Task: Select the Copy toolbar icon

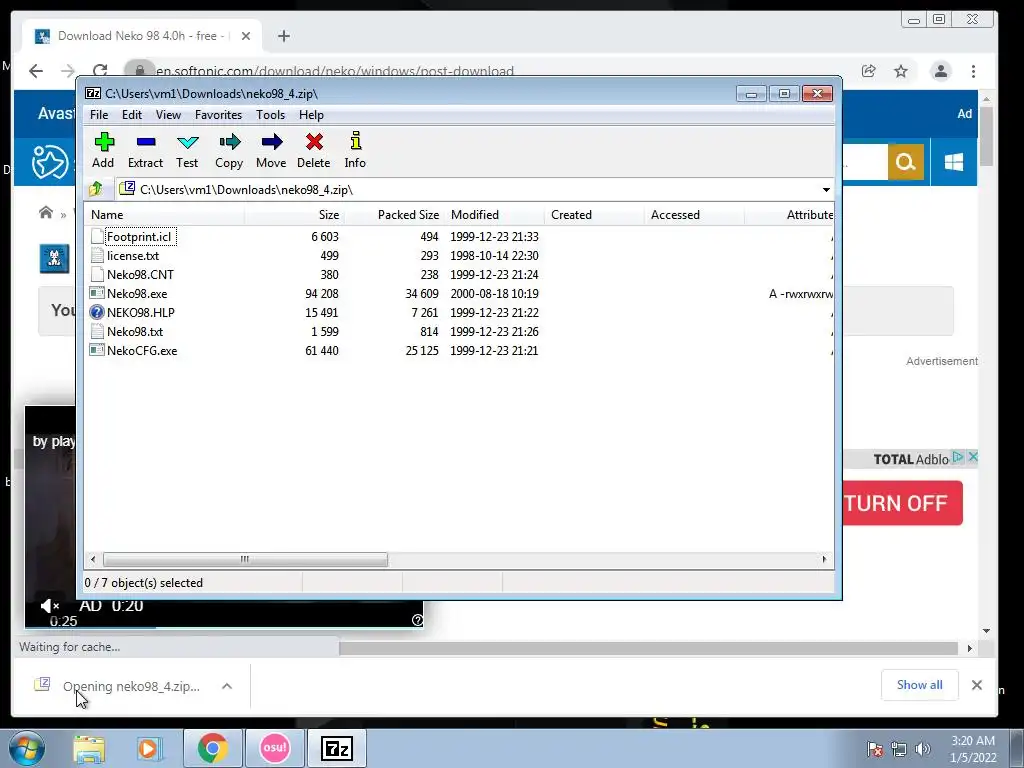Action: click(229, 150)
